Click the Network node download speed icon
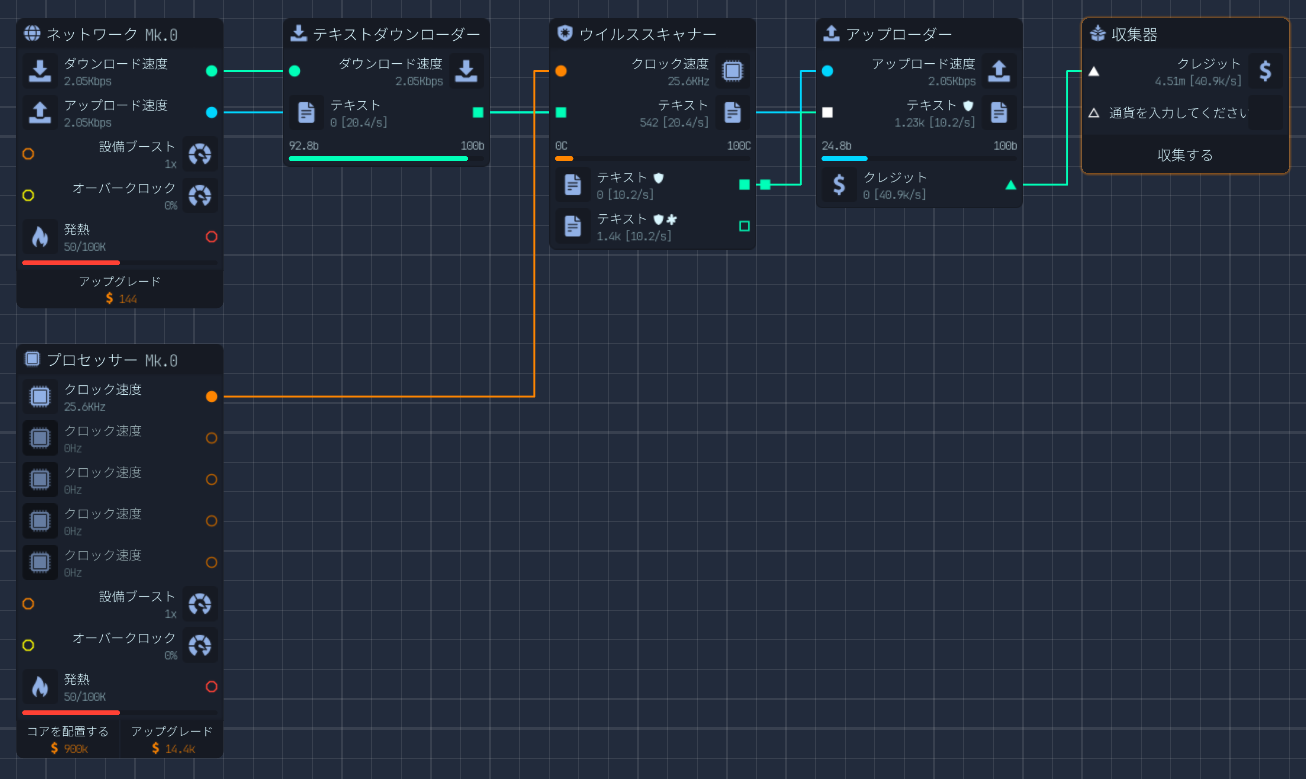This screenshot has width=1306, height=779. [40, 71]
